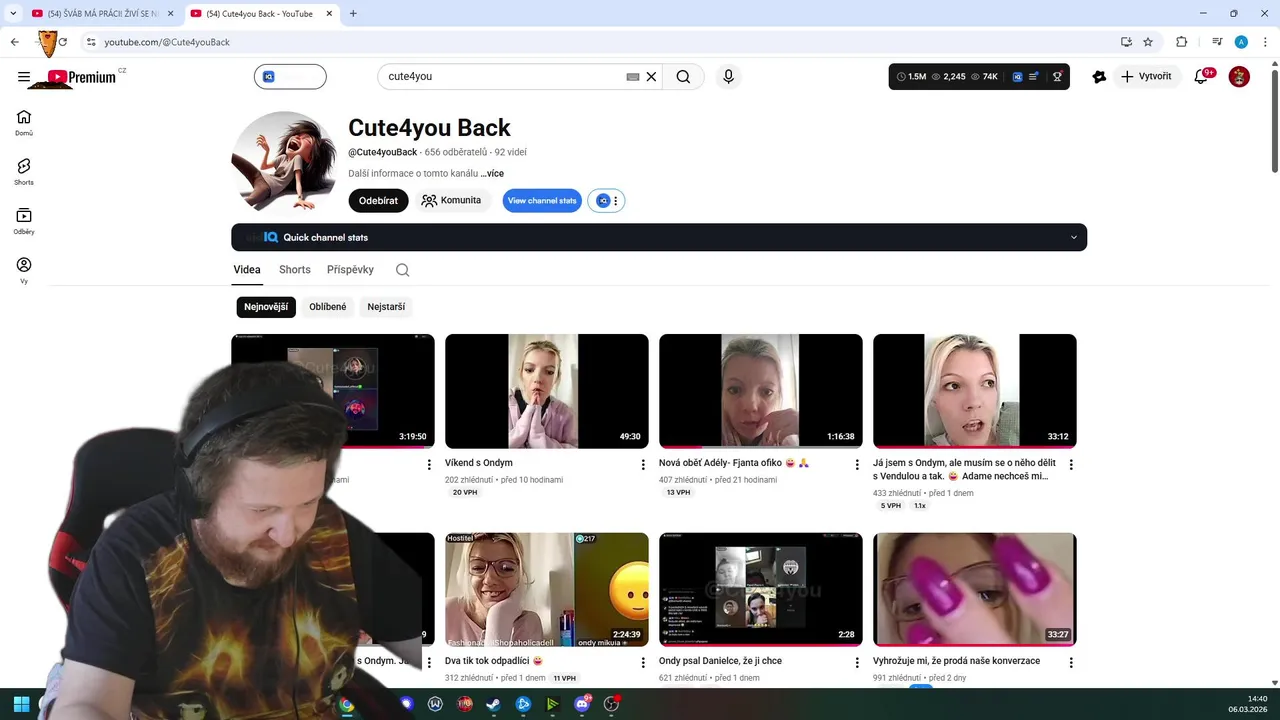Select the Cute4you Back browser tab
1280x720 pixels.
click(x=262, y=14)
